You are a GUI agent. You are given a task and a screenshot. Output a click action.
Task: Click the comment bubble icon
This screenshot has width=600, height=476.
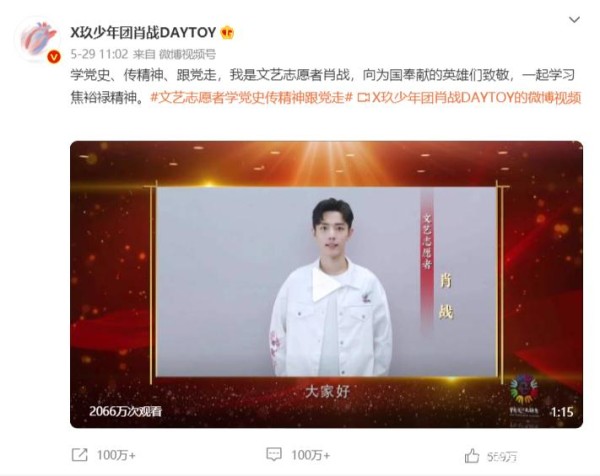point(274,454)
